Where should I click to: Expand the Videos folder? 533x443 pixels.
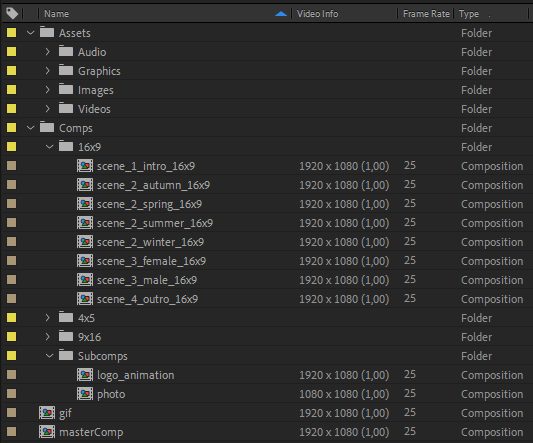(48, 108)
